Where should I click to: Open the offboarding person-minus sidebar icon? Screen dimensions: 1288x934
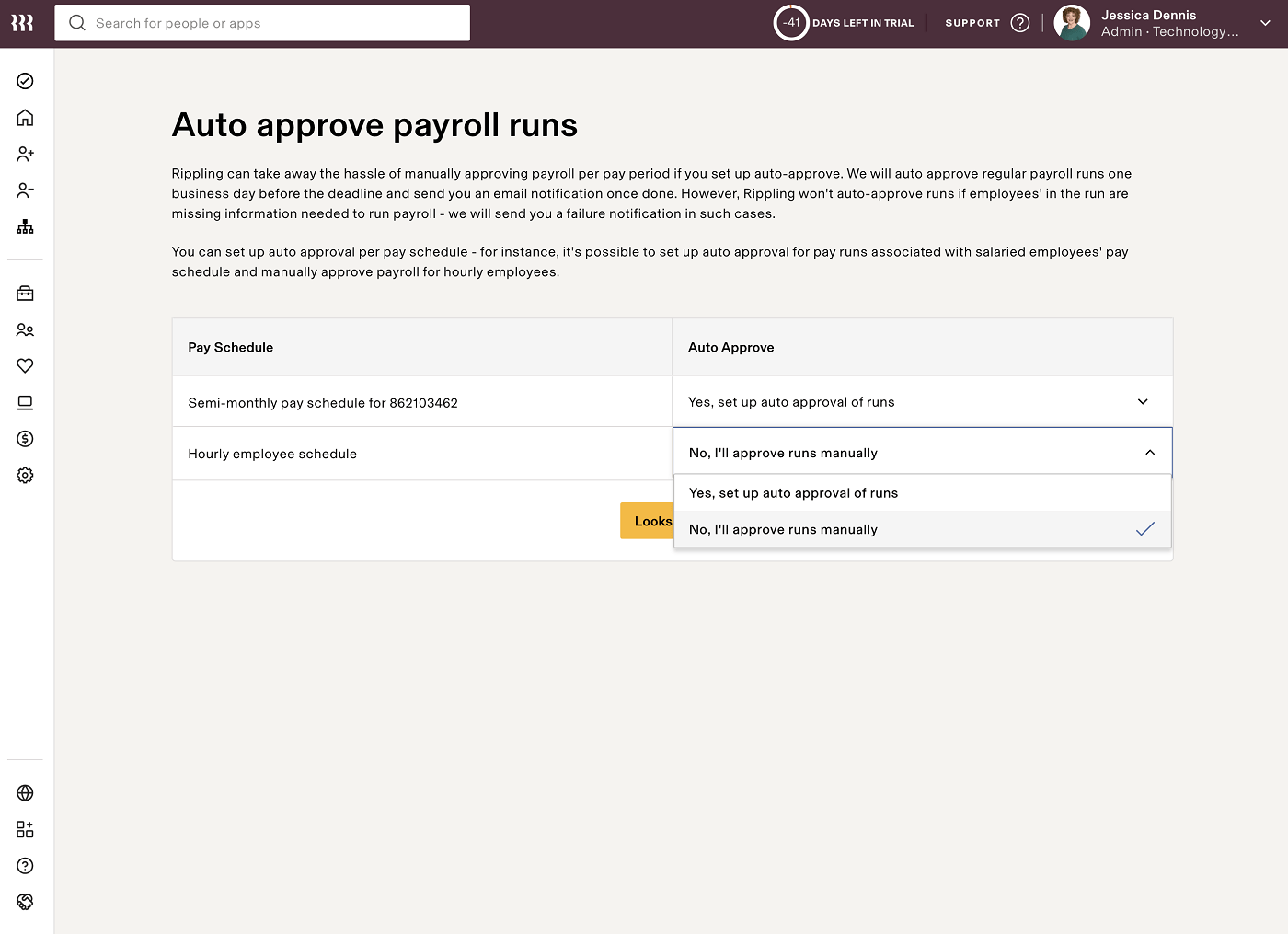tap(25, 190)
